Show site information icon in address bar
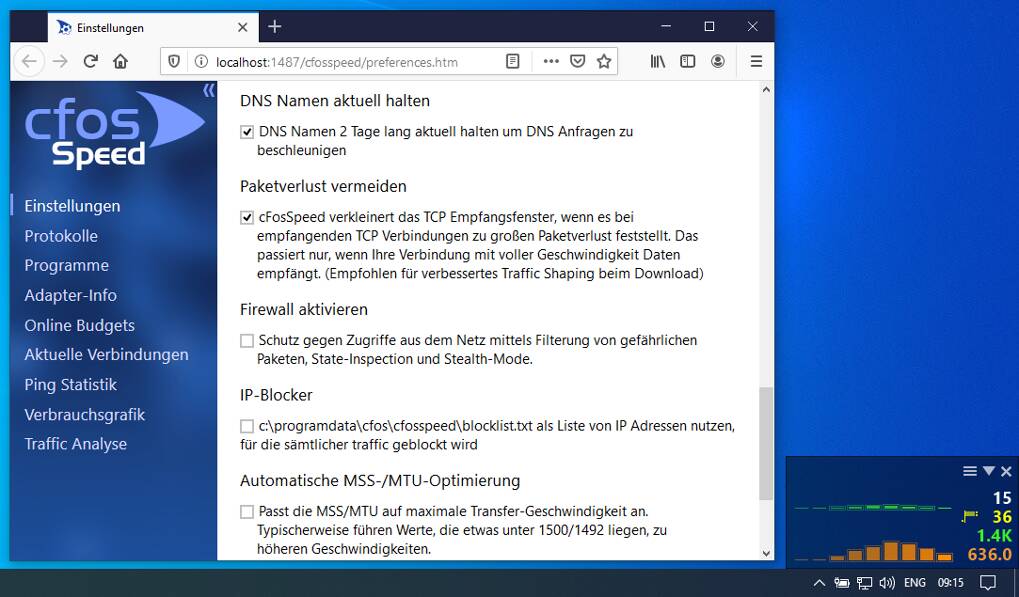 click(201, 62)
